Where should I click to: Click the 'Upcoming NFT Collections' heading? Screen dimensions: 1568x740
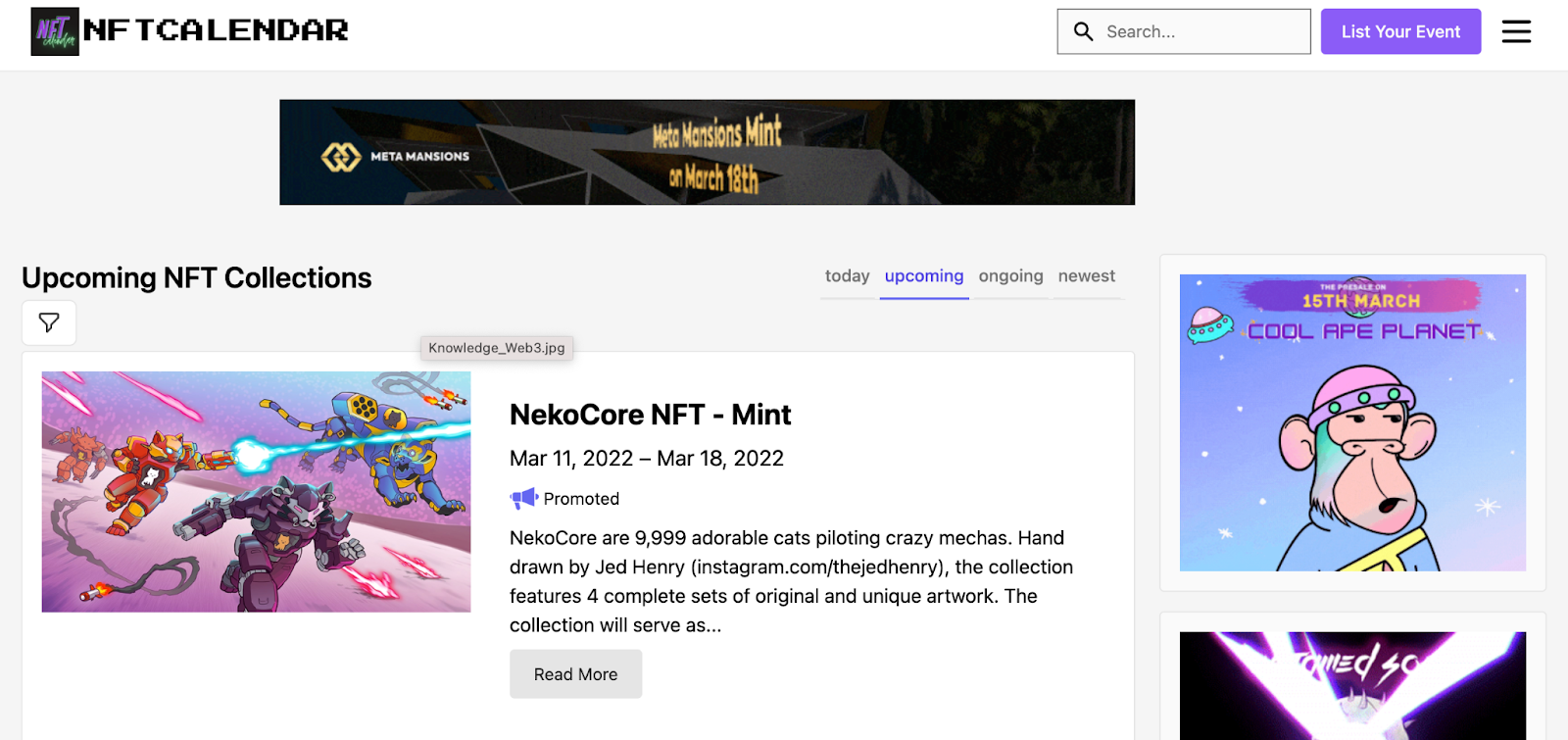197,278
